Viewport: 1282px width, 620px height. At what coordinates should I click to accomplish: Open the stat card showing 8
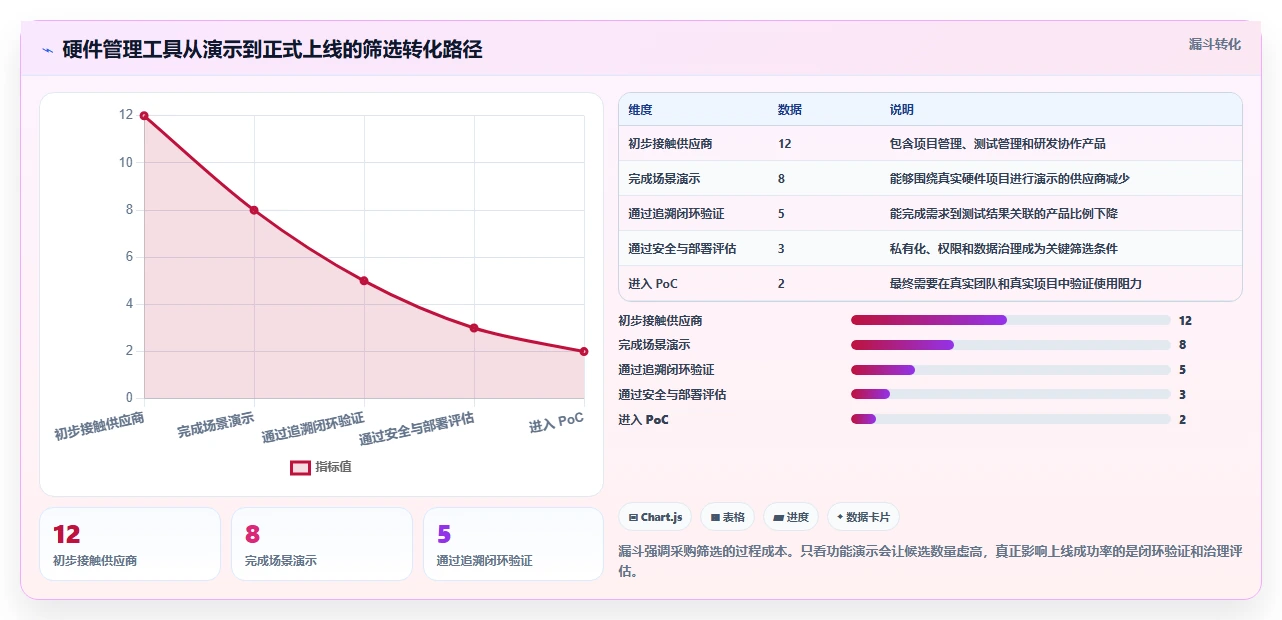coord(322,544)
